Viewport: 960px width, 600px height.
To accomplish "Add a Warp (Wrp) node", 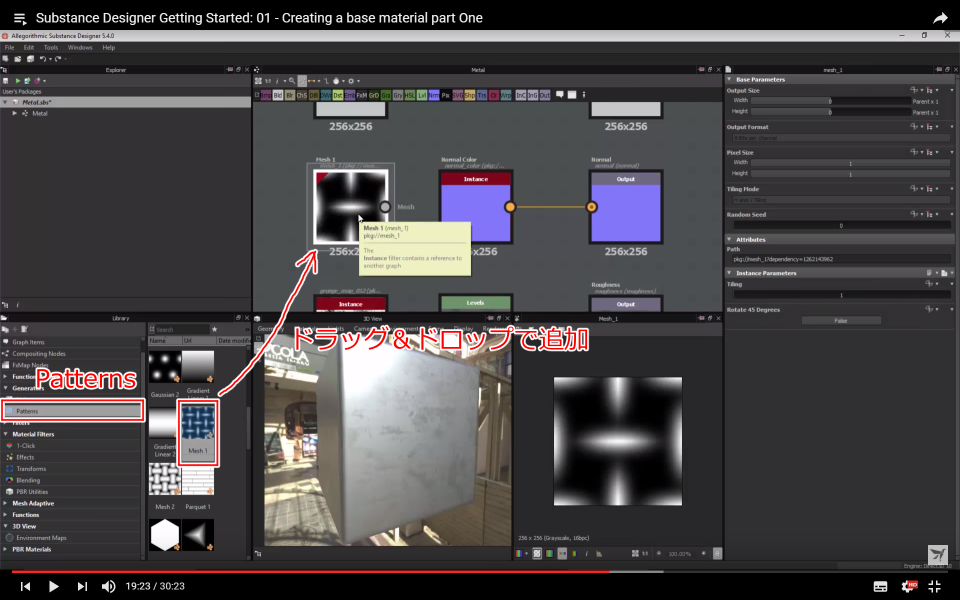I will click(x=506, y=95).
